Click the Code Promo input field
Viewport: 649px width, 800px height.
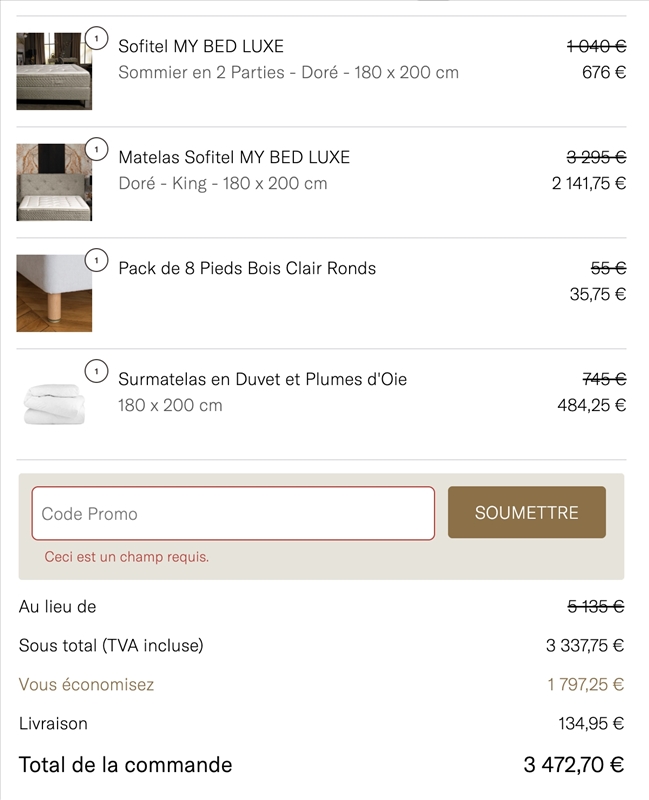click(x=234, y=513)
